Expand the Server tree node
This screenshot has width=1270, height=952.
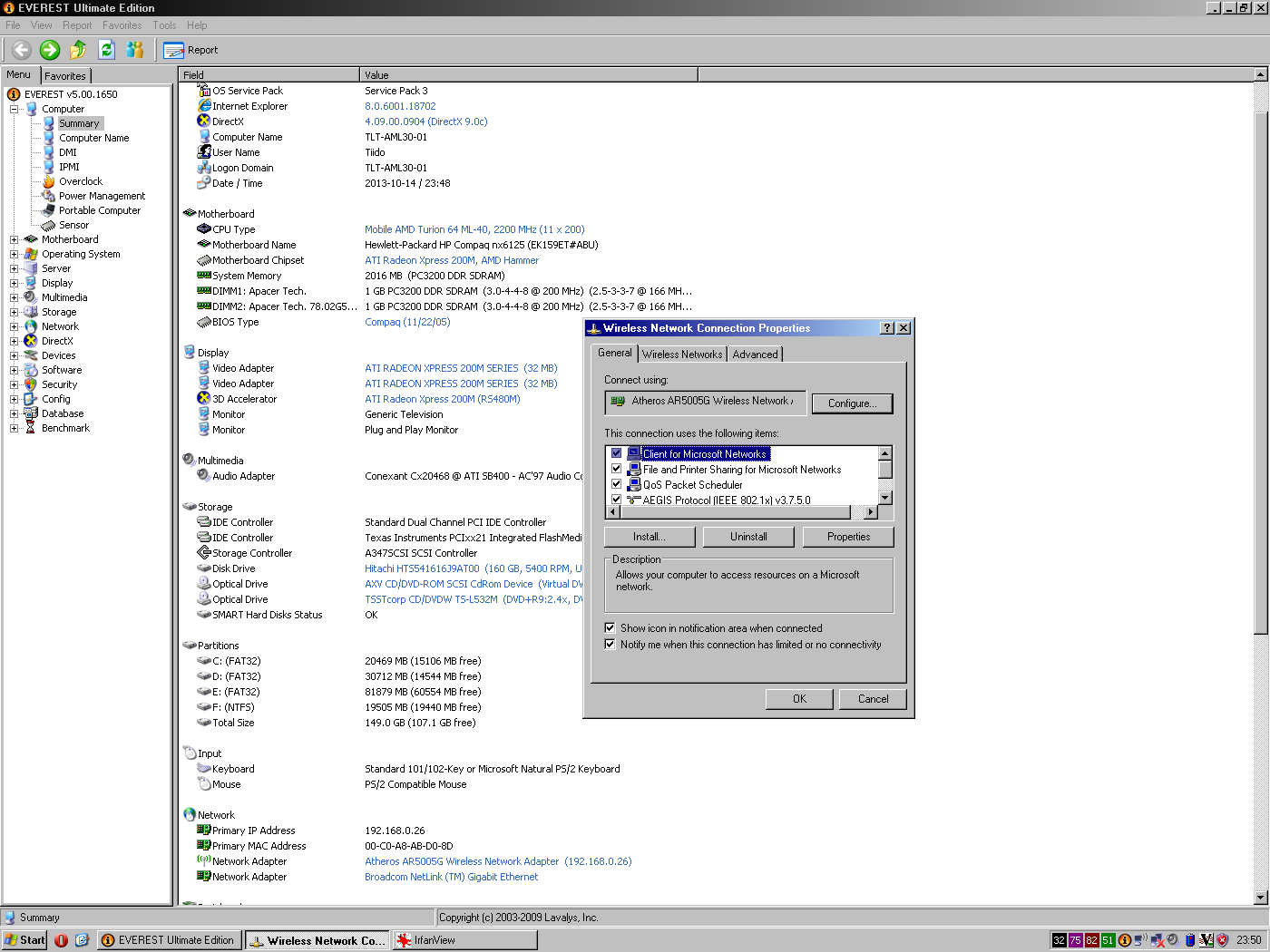[x=15, y=268]
